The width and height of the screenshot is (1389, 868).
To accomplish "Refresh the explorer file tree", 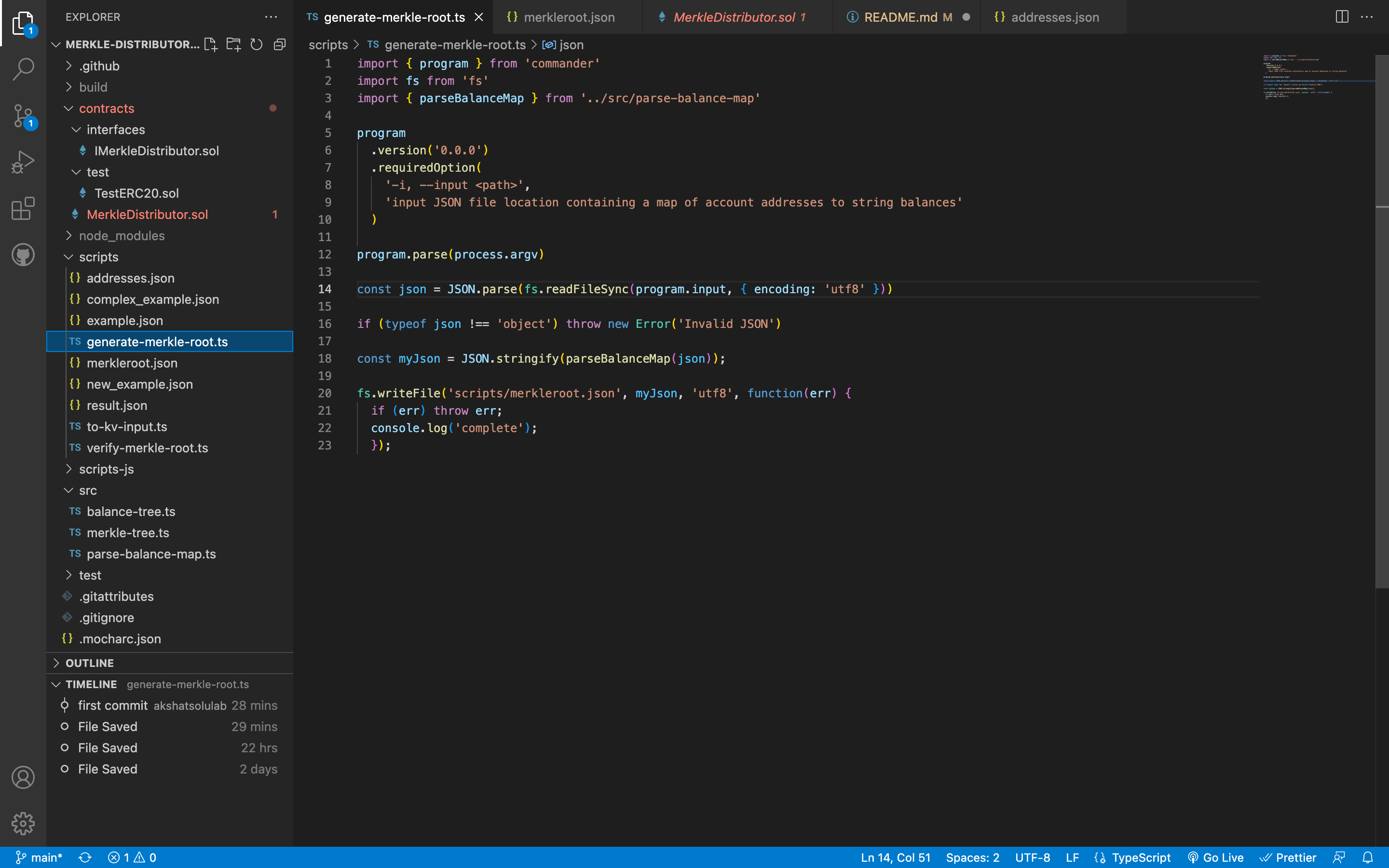I will click(257, 44).
